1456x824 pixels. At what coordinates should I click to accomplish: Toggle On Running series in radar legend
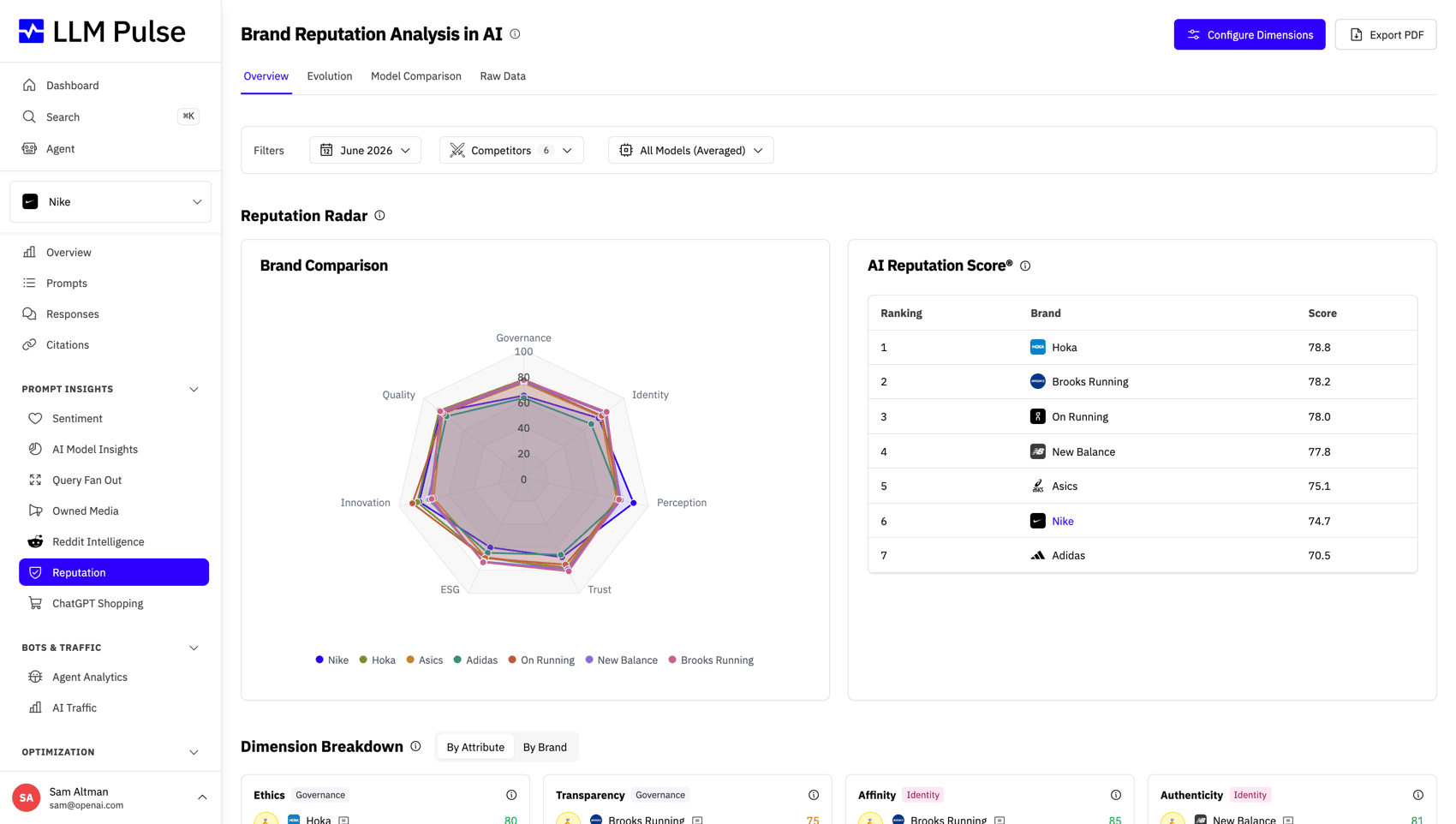(541, 660)
